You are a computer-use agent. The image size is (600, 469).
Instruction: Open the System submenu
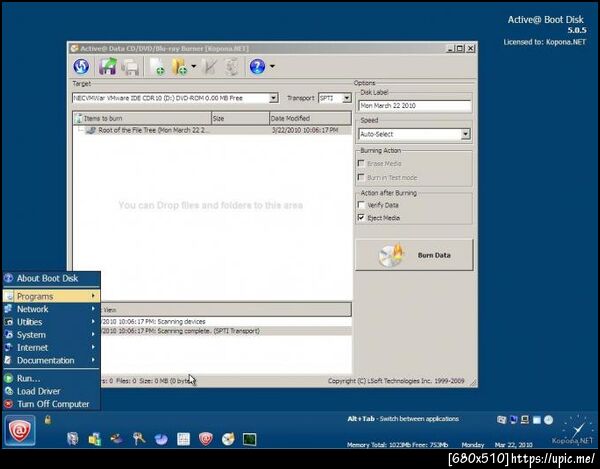[51, 335]
